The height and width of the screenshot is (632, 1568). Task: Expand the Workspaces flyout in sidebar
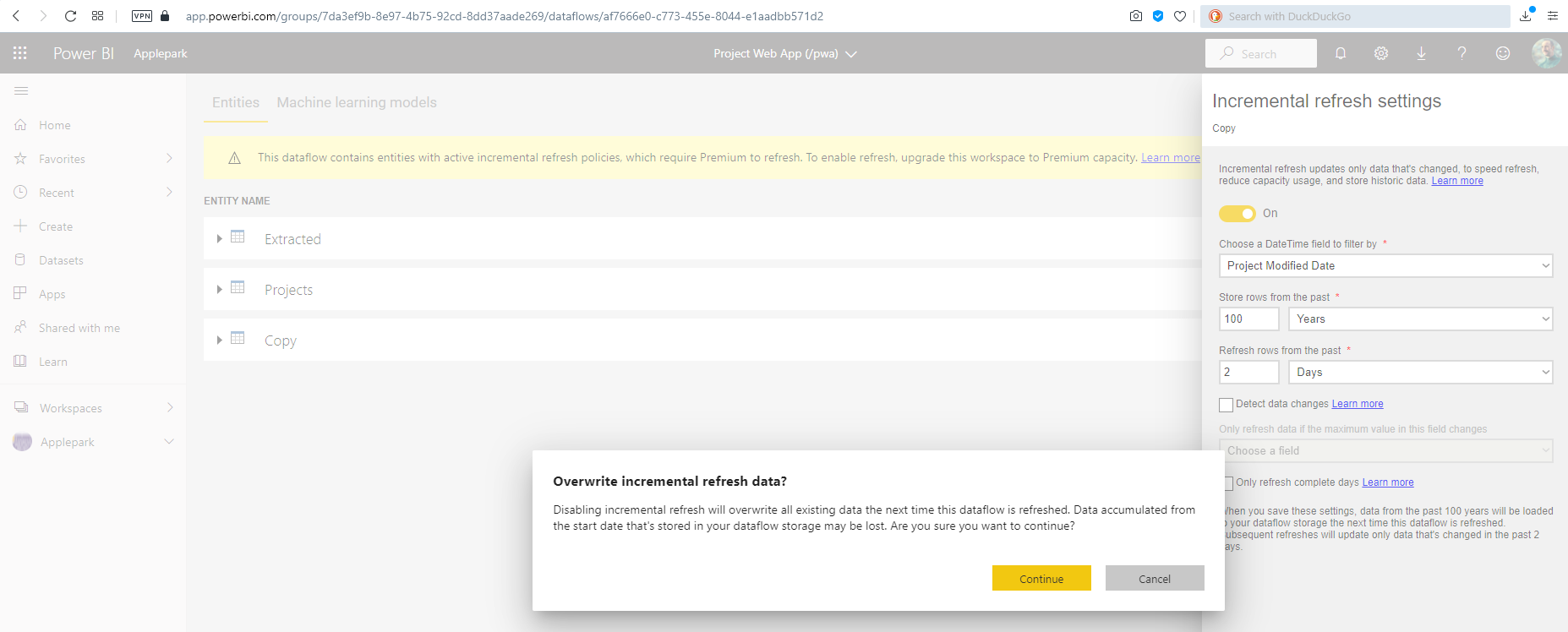point(170,408)
